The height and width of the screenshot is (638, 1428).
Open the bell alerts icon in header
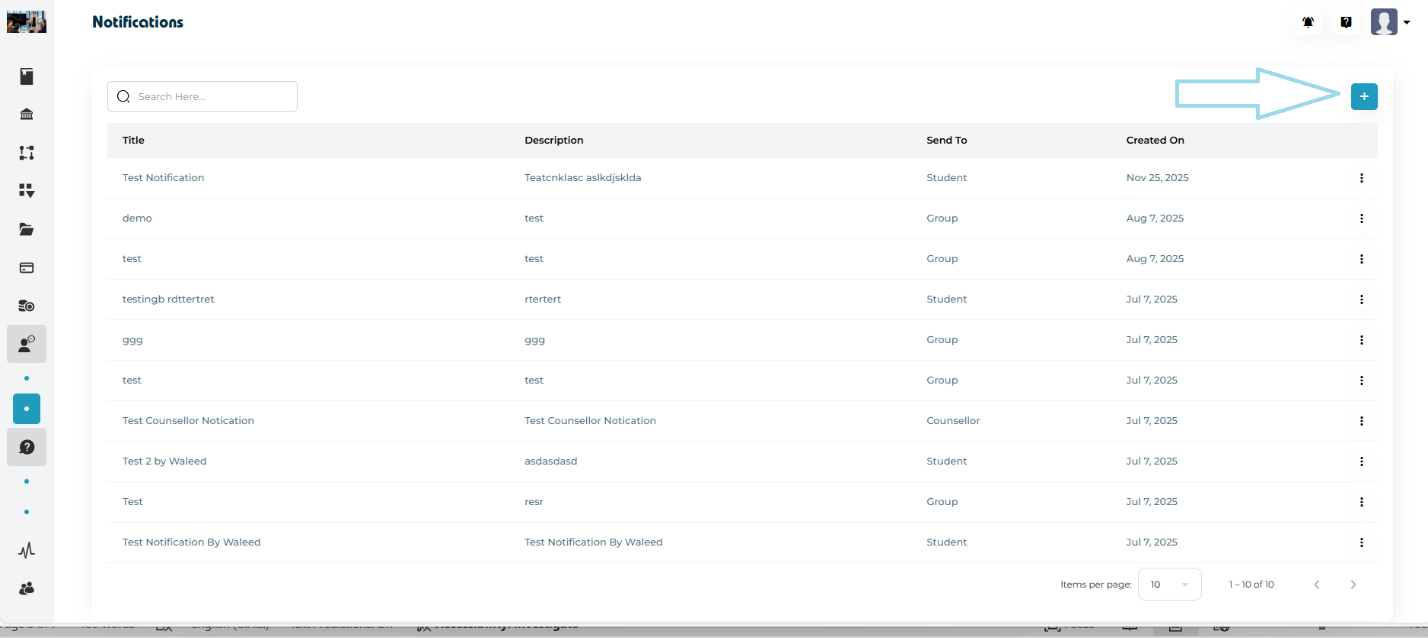[x=1308, y=22]
